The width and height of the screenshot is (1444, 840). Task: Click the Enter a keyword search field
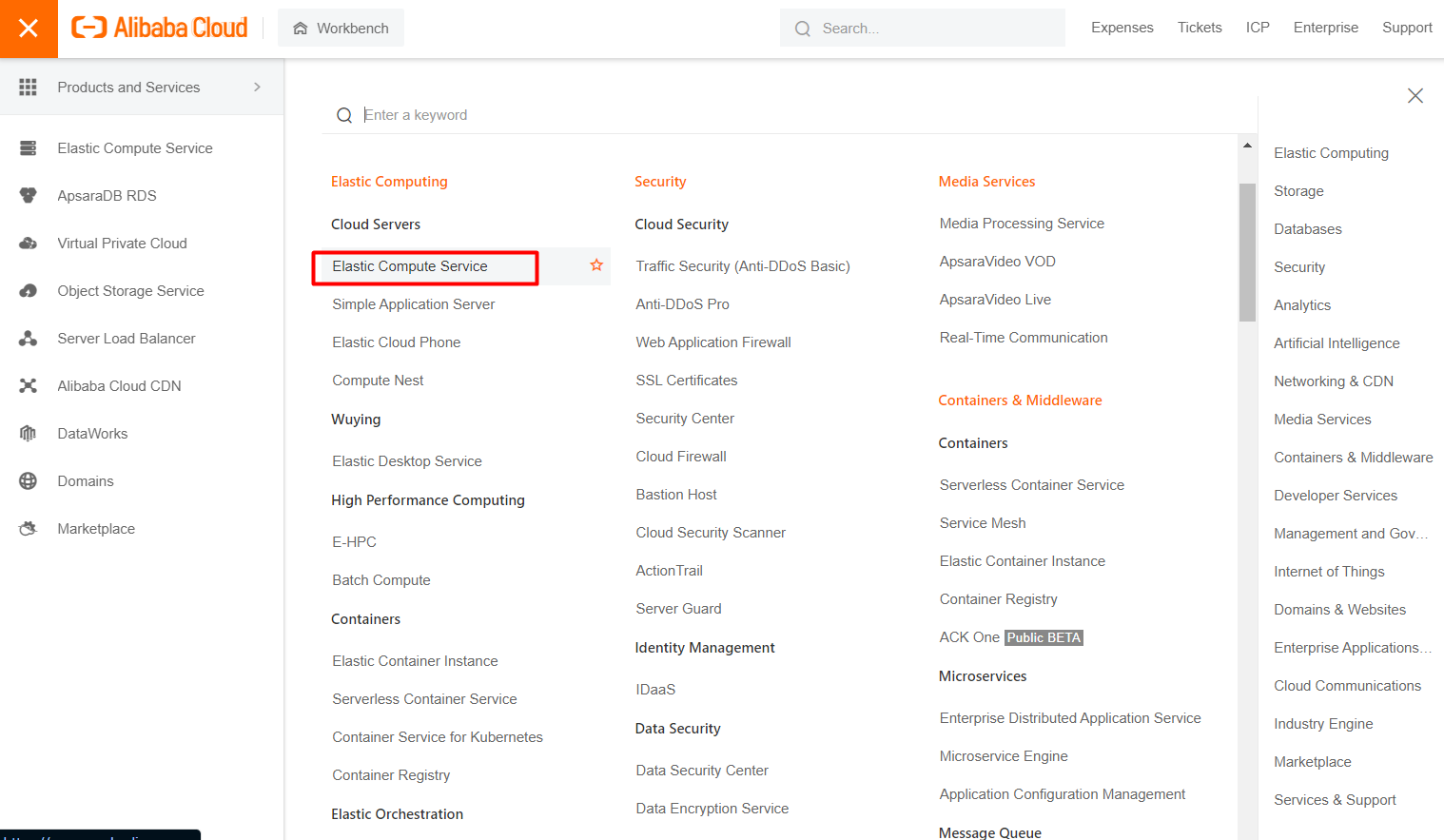417,114
